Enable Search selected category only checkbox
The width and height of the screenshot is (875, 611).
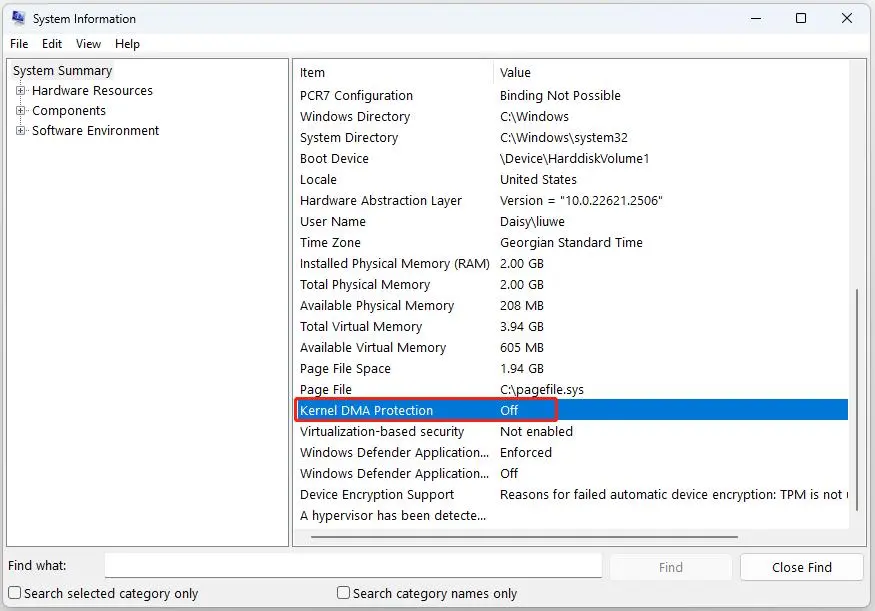click(15, 593)
